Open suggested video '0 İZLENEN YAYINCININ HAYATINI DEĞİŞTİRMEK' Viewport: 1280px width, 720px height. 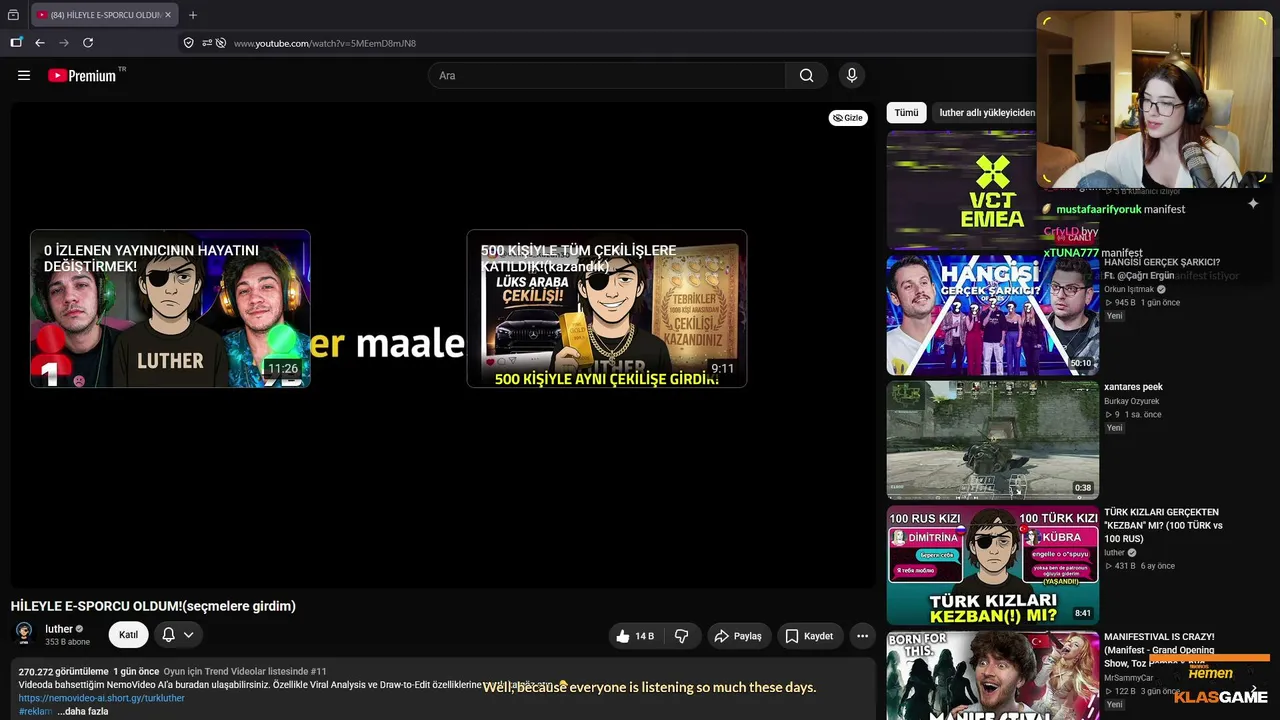(170, 309)
